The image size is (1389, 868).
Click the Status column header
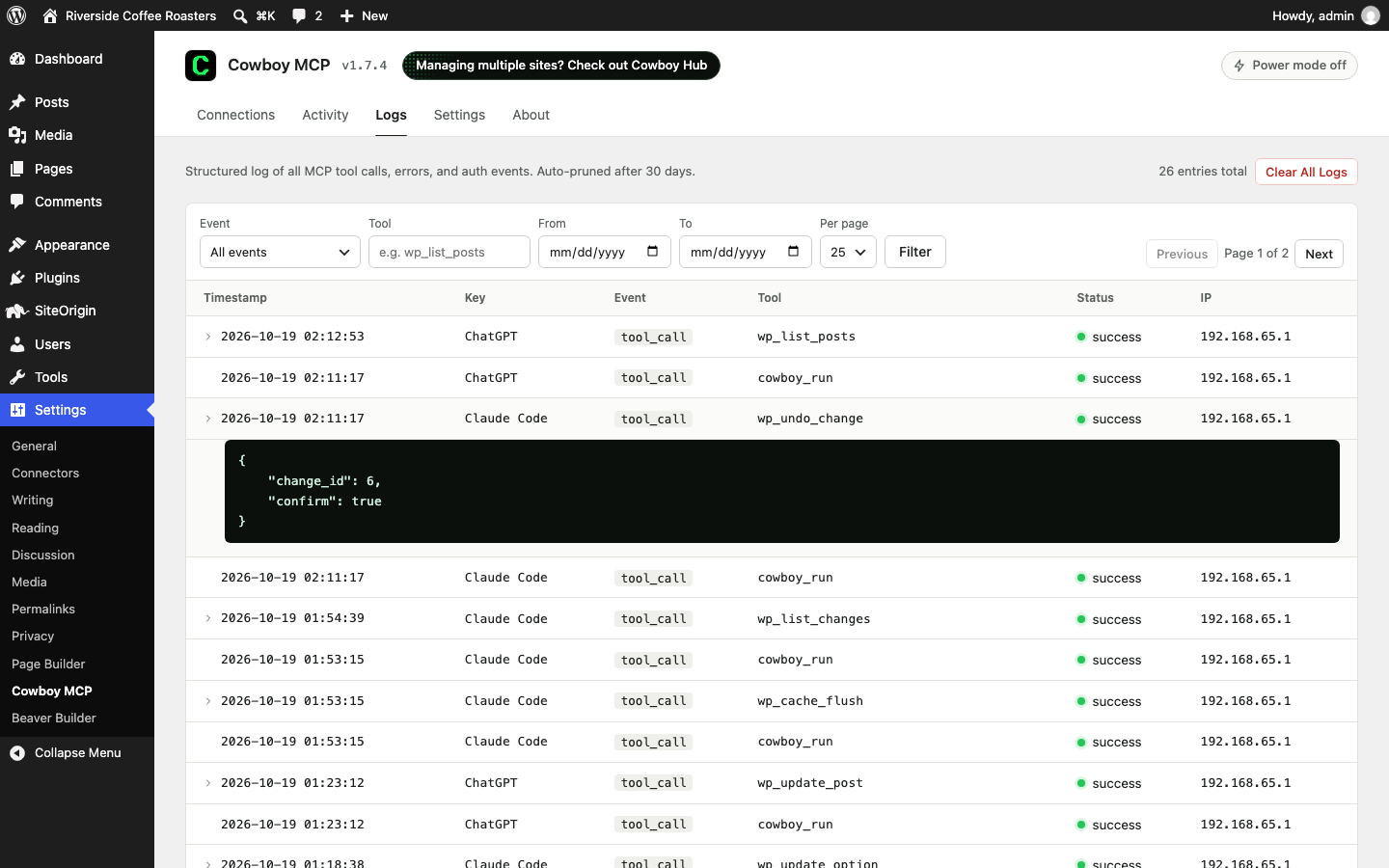click(1095, 298)
